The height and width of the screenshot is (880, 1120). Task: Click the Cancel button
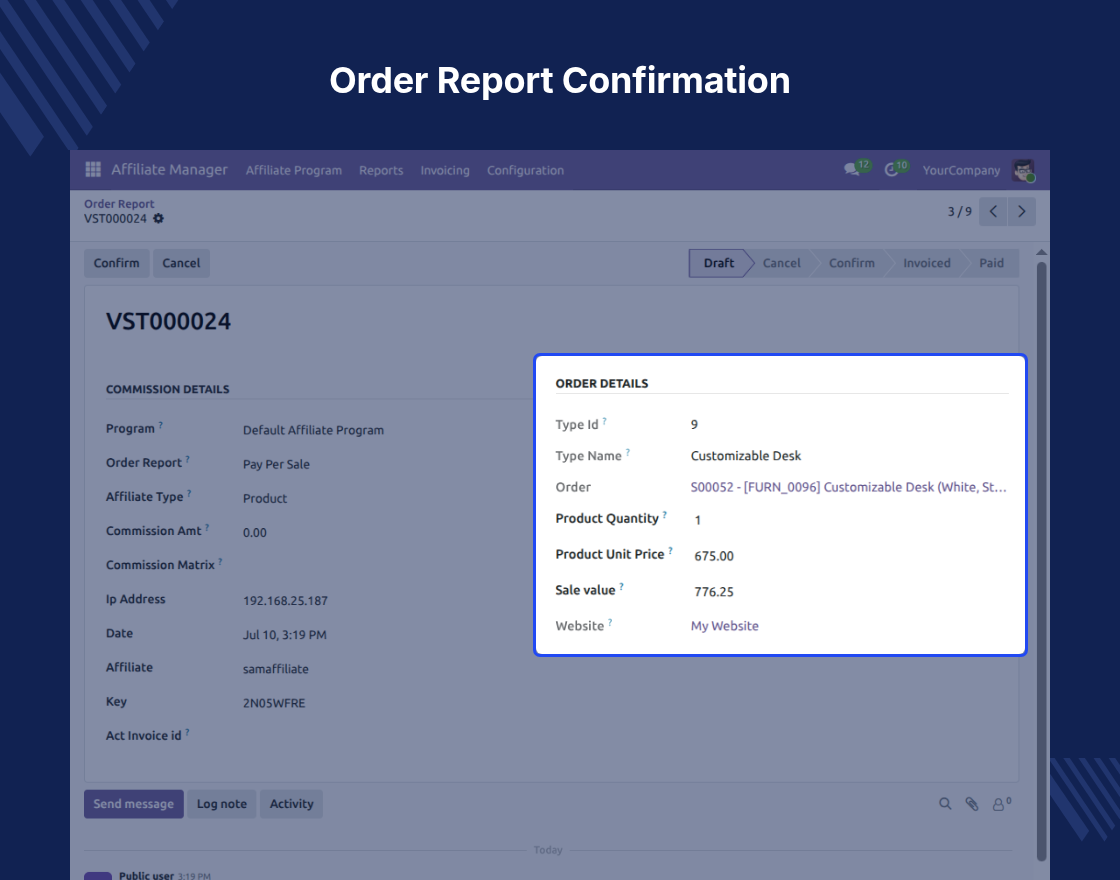click(181, 263)
